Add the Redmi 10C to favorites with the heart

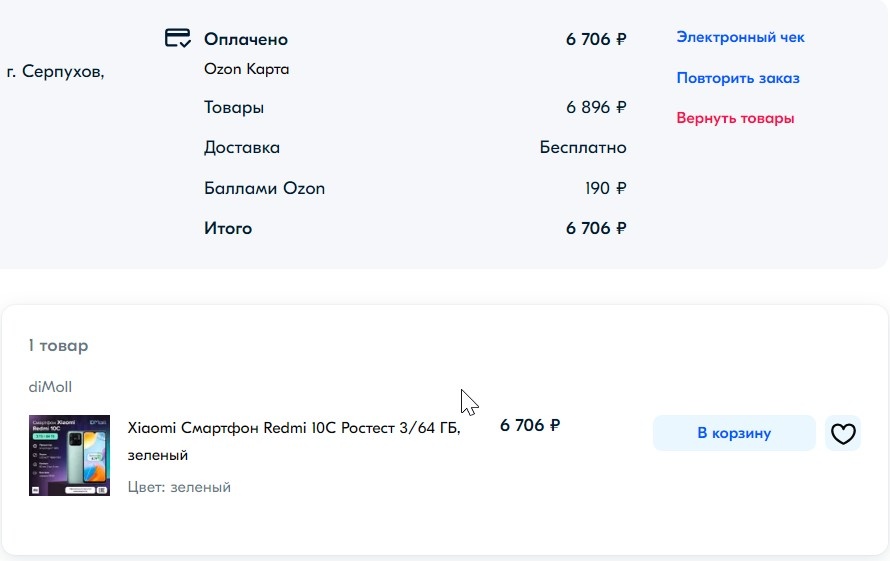pyautogui.click(x=843, y=434)
